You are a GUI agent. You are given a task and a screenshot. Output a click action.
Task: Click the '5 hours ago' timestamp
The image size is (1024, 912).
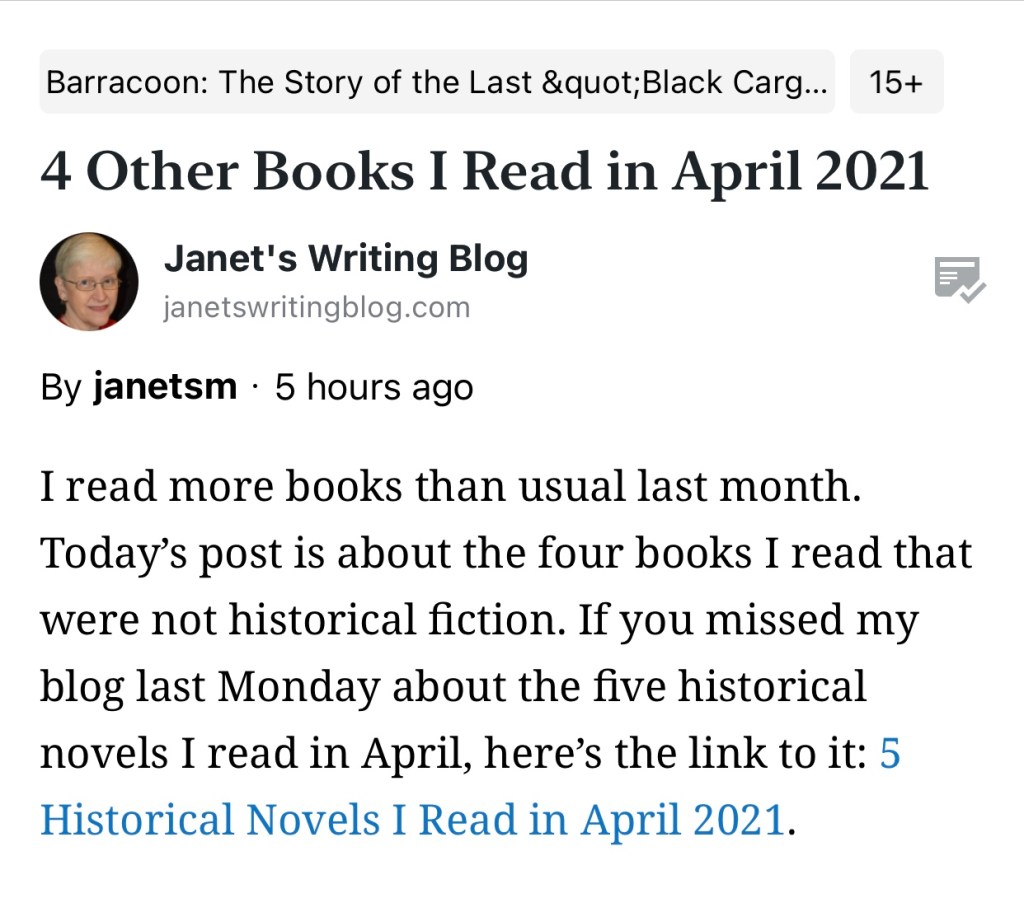point(374,387)
